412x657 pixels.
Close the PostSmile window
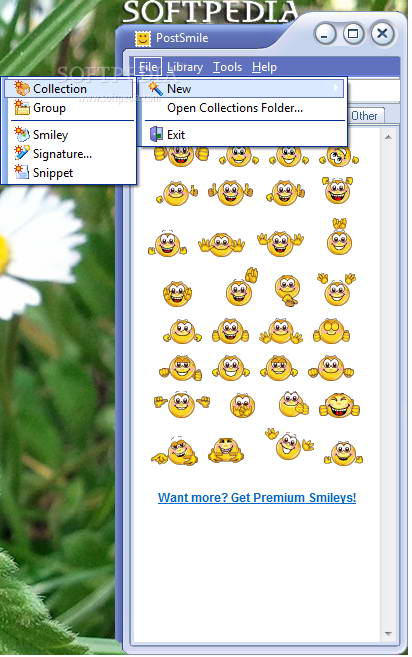382,34
